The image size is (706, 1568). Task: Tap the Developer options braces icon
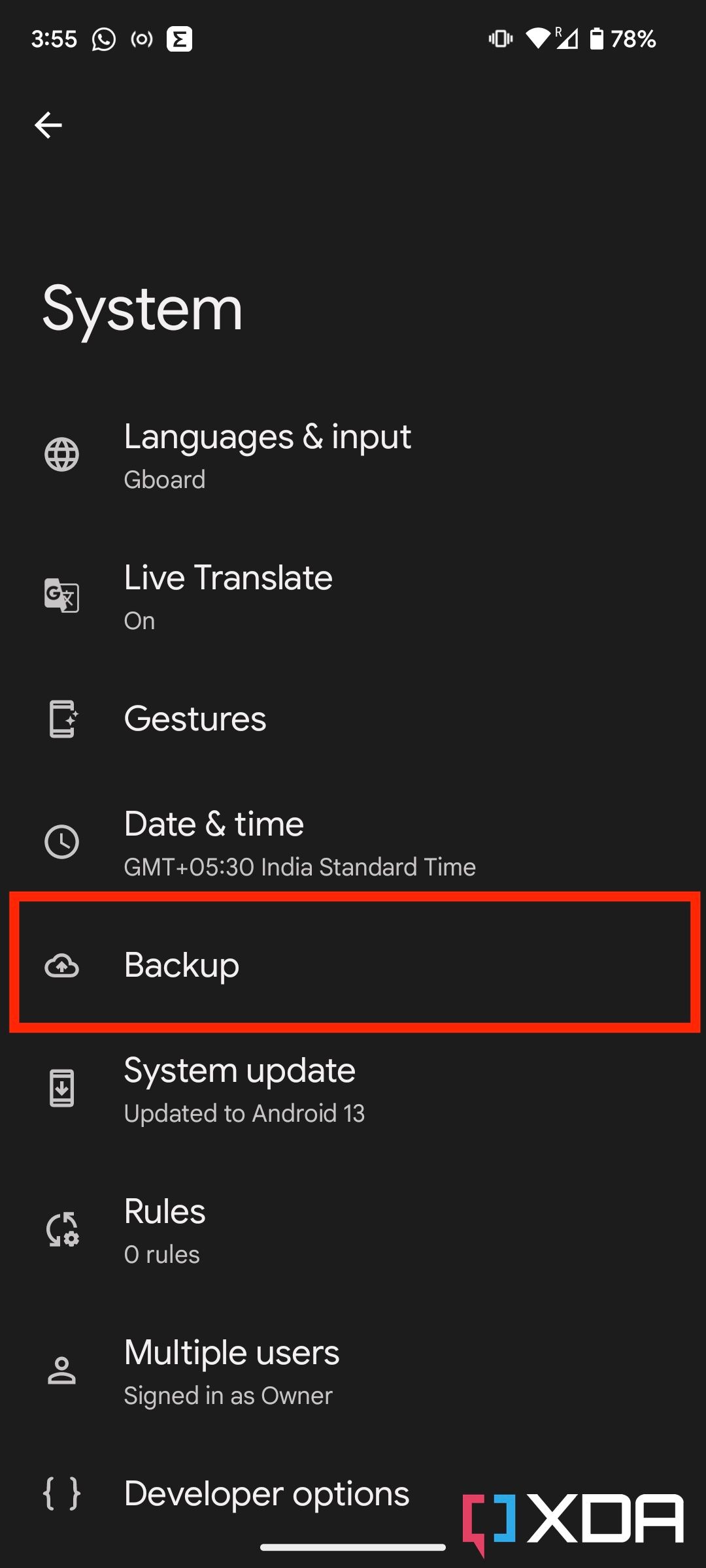[x=62, y=1494]
